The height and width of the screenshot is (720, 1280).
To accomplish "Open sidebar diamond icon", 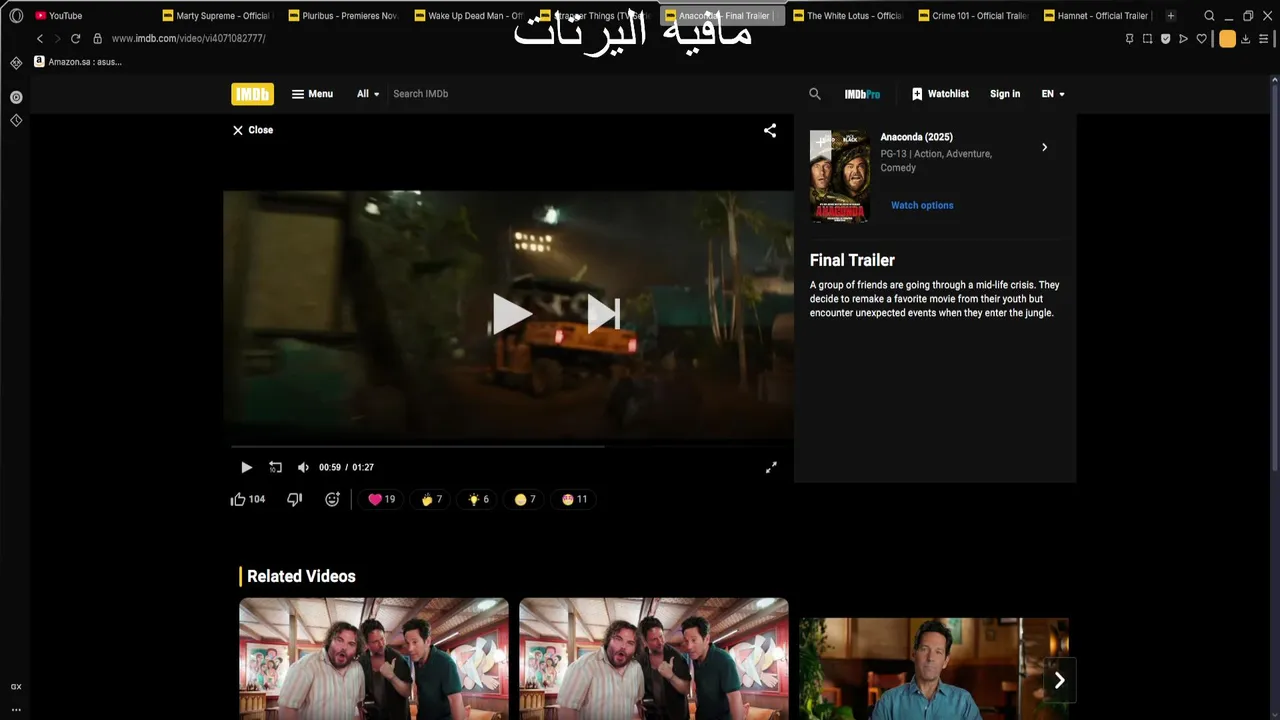I will (16, 120).
